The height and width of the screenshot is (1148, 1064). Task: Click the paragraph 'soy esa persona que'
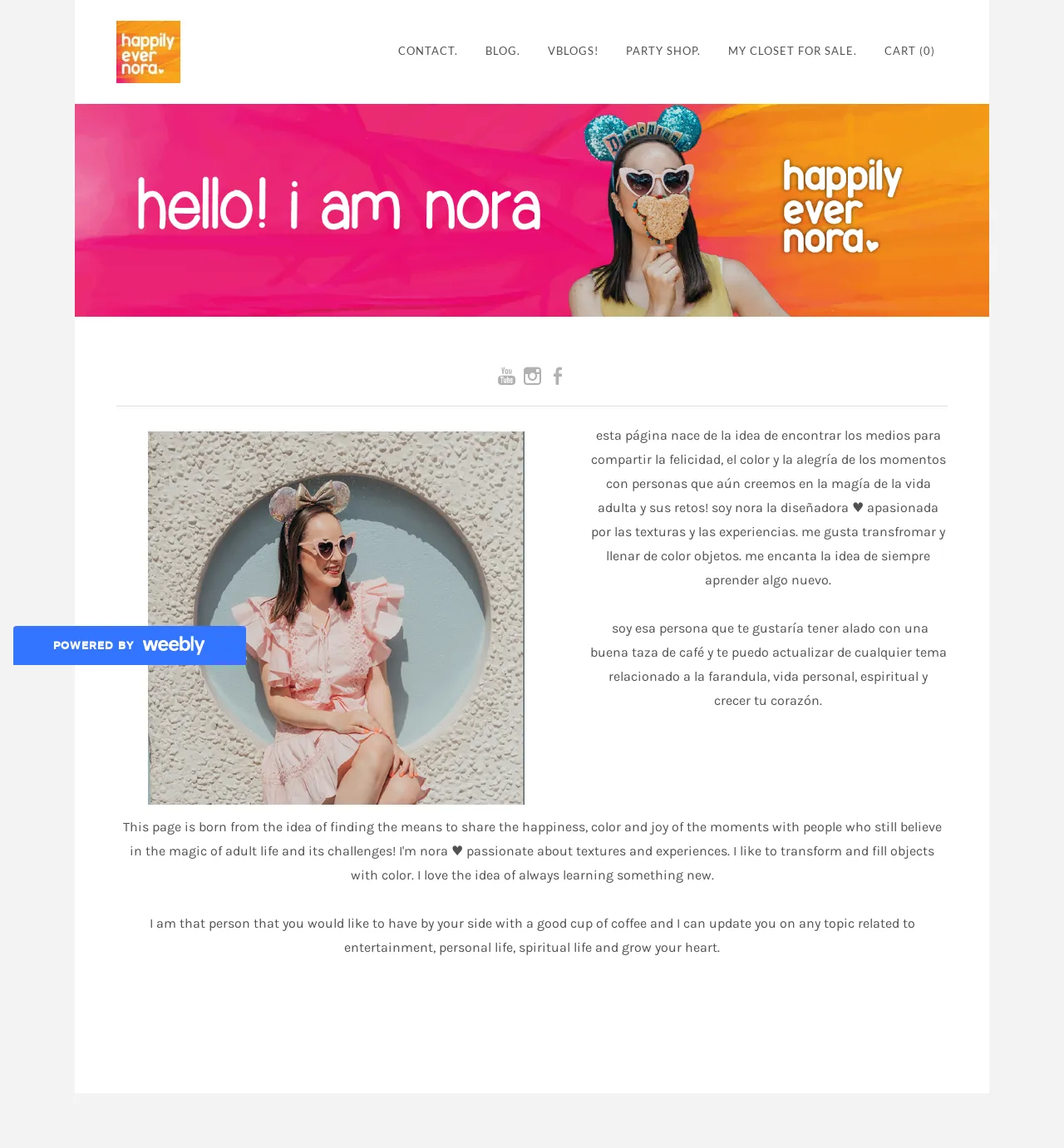coord(768,664)
